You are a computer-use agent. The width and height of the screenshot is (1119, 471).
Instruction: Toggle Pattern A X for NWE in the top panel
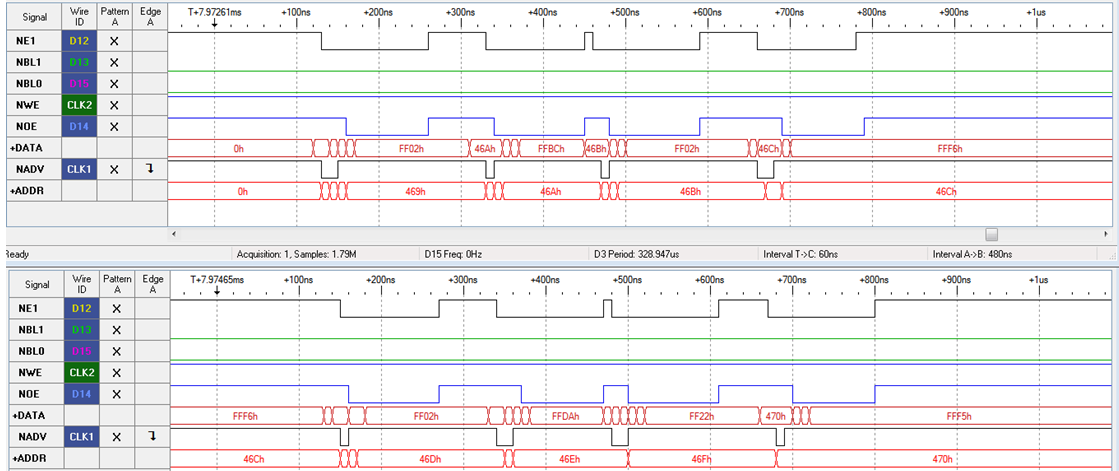113,106
